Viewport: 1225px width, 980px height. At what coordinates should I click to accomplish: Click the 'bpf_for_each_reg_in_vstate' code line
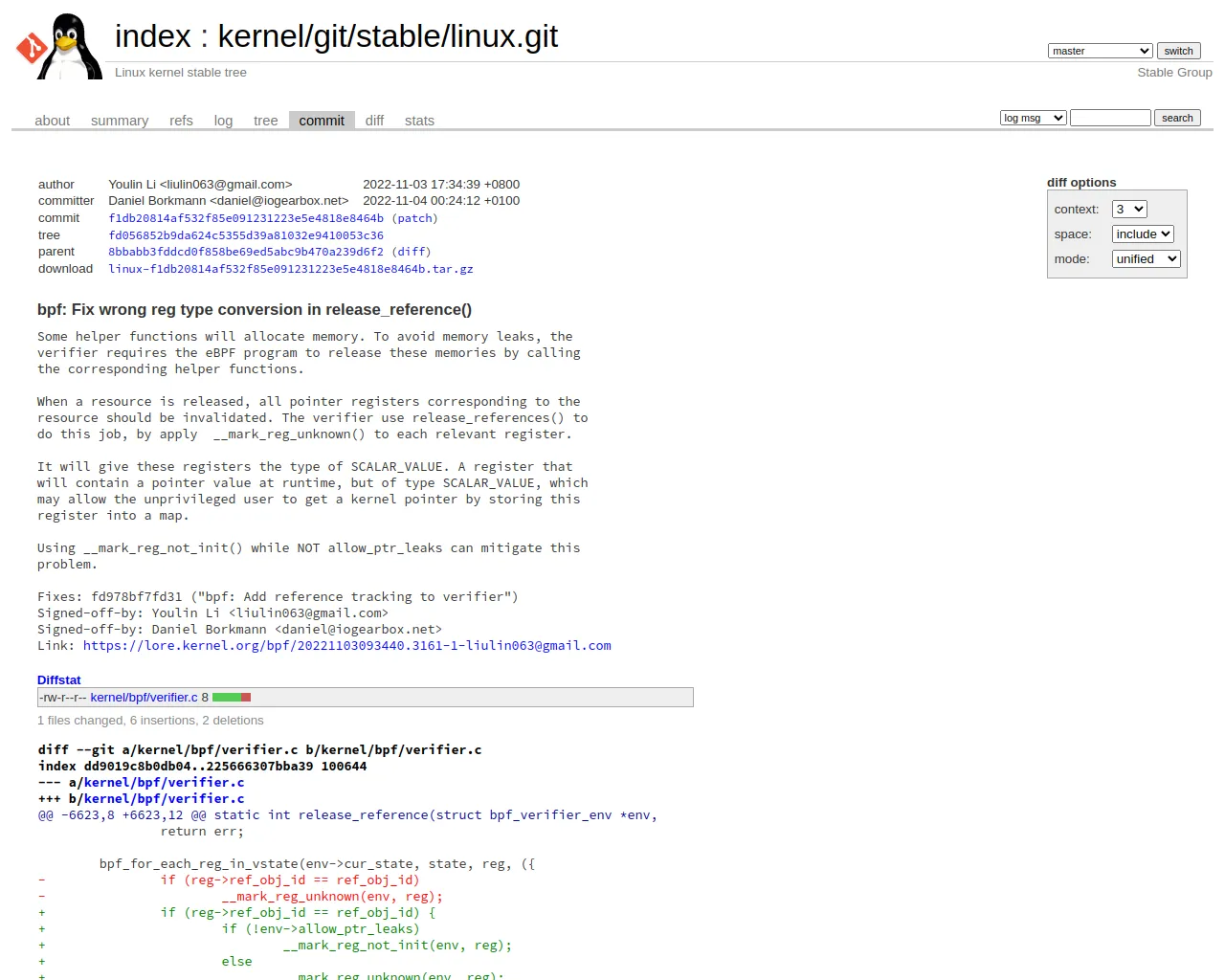317,864
